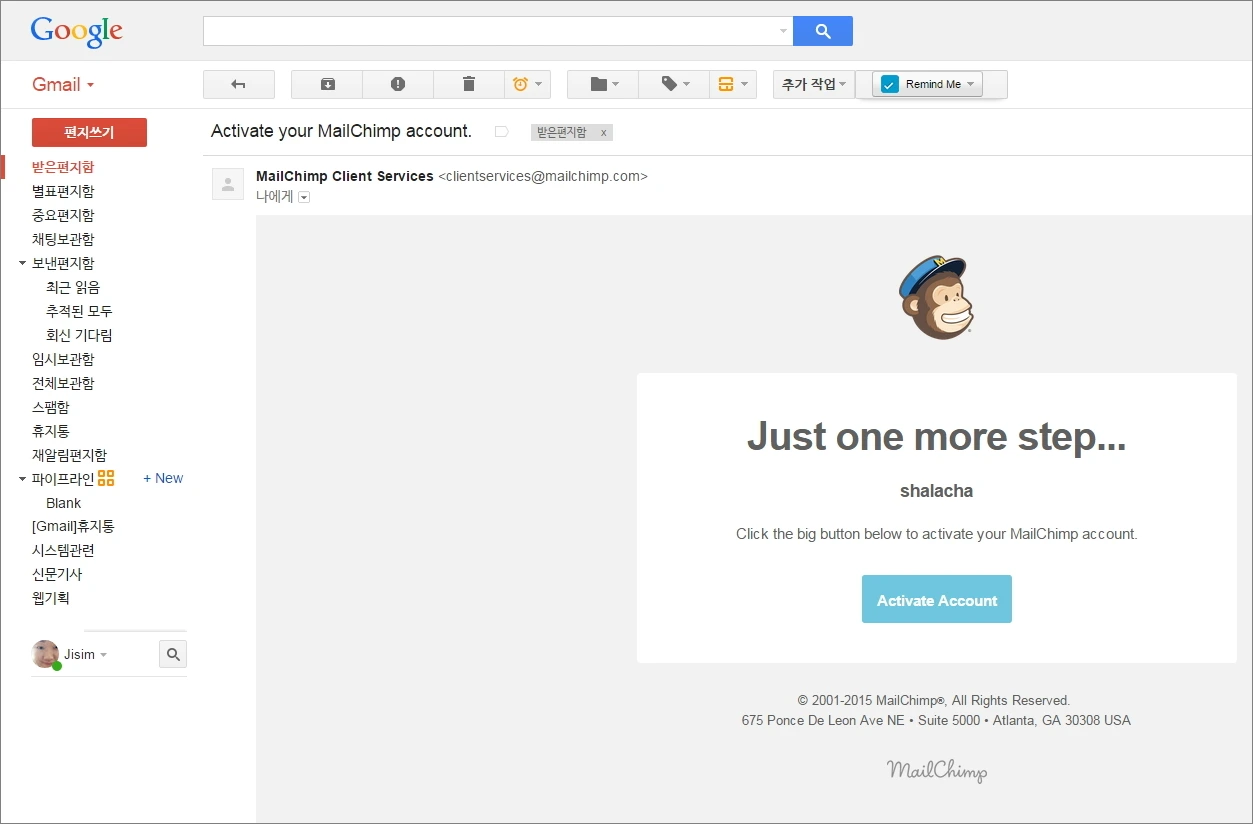The height and width of the screenshot is (824, 1253).
Task: Open the 스팸함 folder
Action: pyautogui.click(x=50, y=407)
